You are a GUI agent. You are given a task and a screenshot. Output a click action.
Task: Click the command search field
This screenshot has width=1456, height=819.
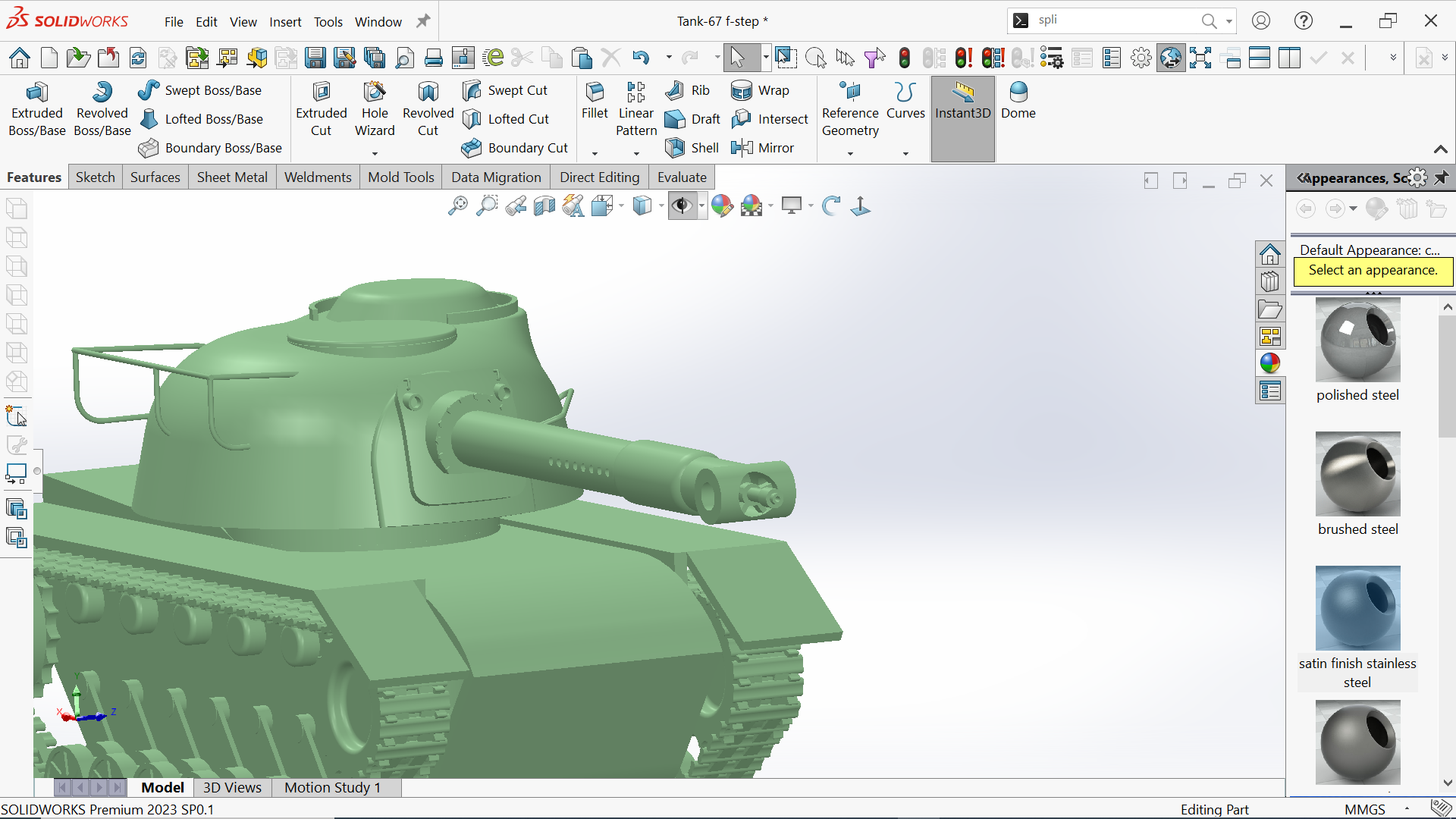[x=1115, y=20]
